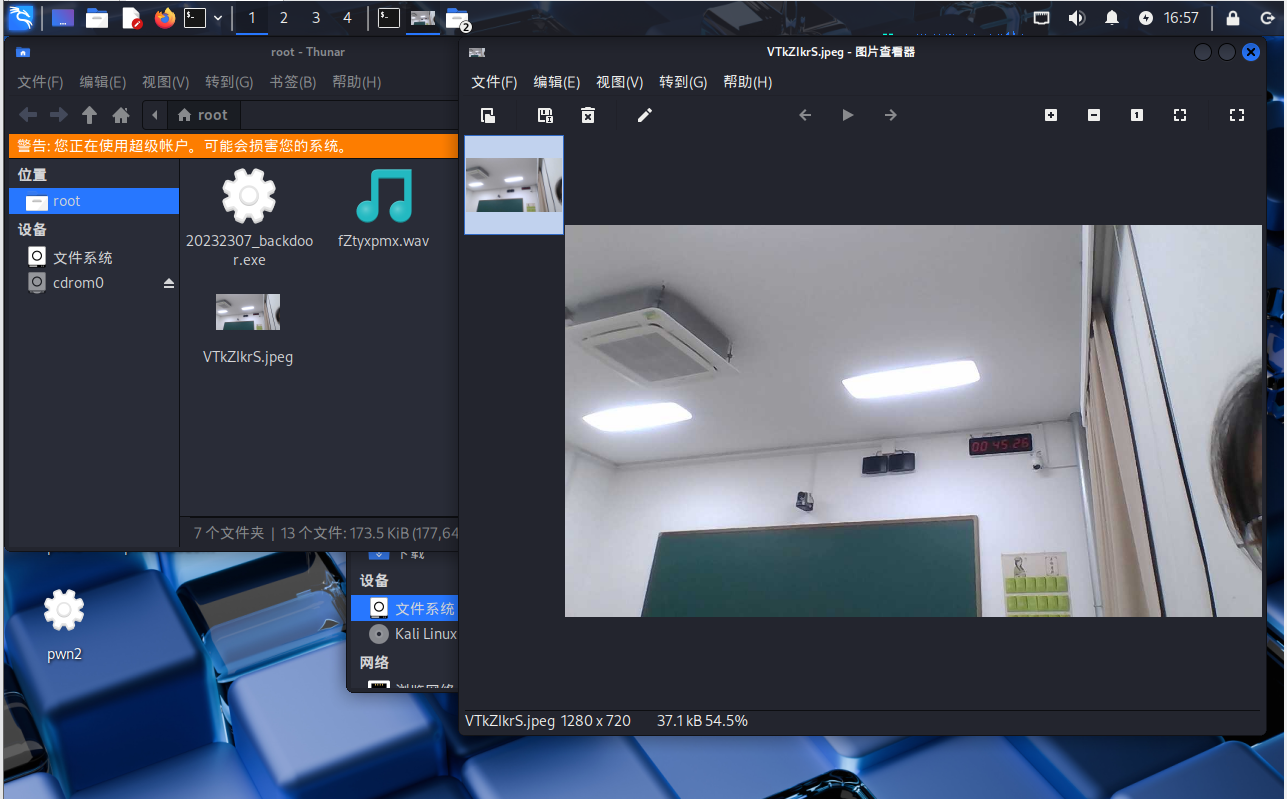Viewport: 1287px width, 799px height.
Task: Click the power manager icon in the panel
Action: tap(1146, 18)
